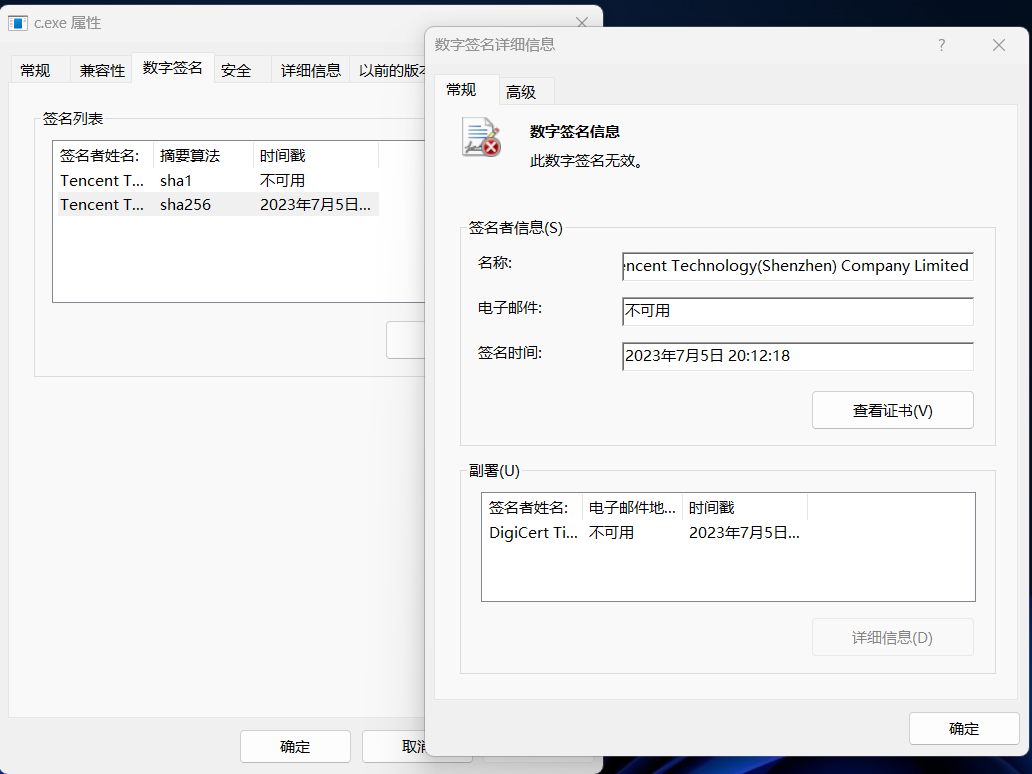This screenshot has height=774, width=1032.
Task: Switch to 详细信息 tab in properties window
Action: (x=311, y=70)
